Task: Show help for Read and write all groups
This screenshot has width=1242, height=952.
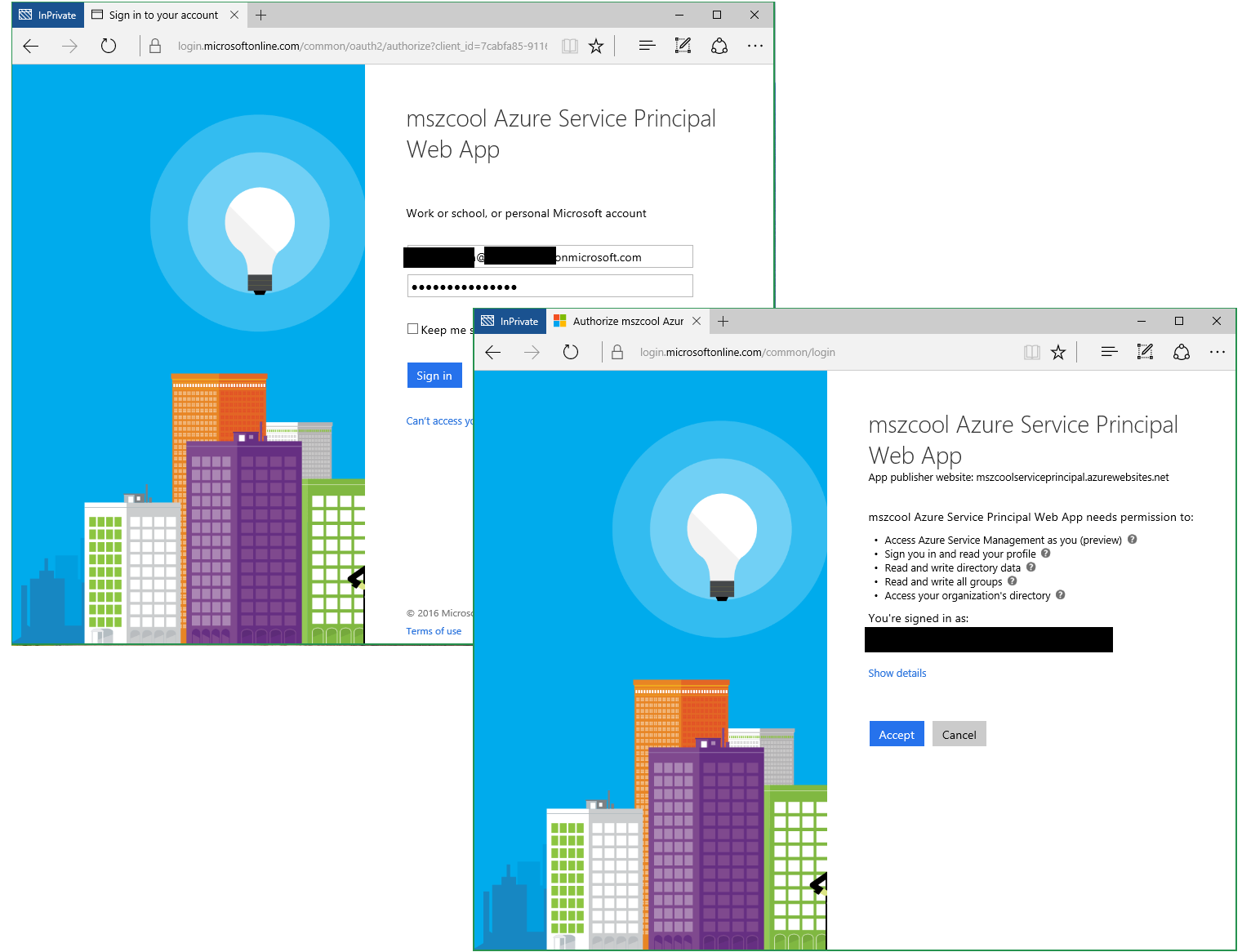Action: 1013,581
